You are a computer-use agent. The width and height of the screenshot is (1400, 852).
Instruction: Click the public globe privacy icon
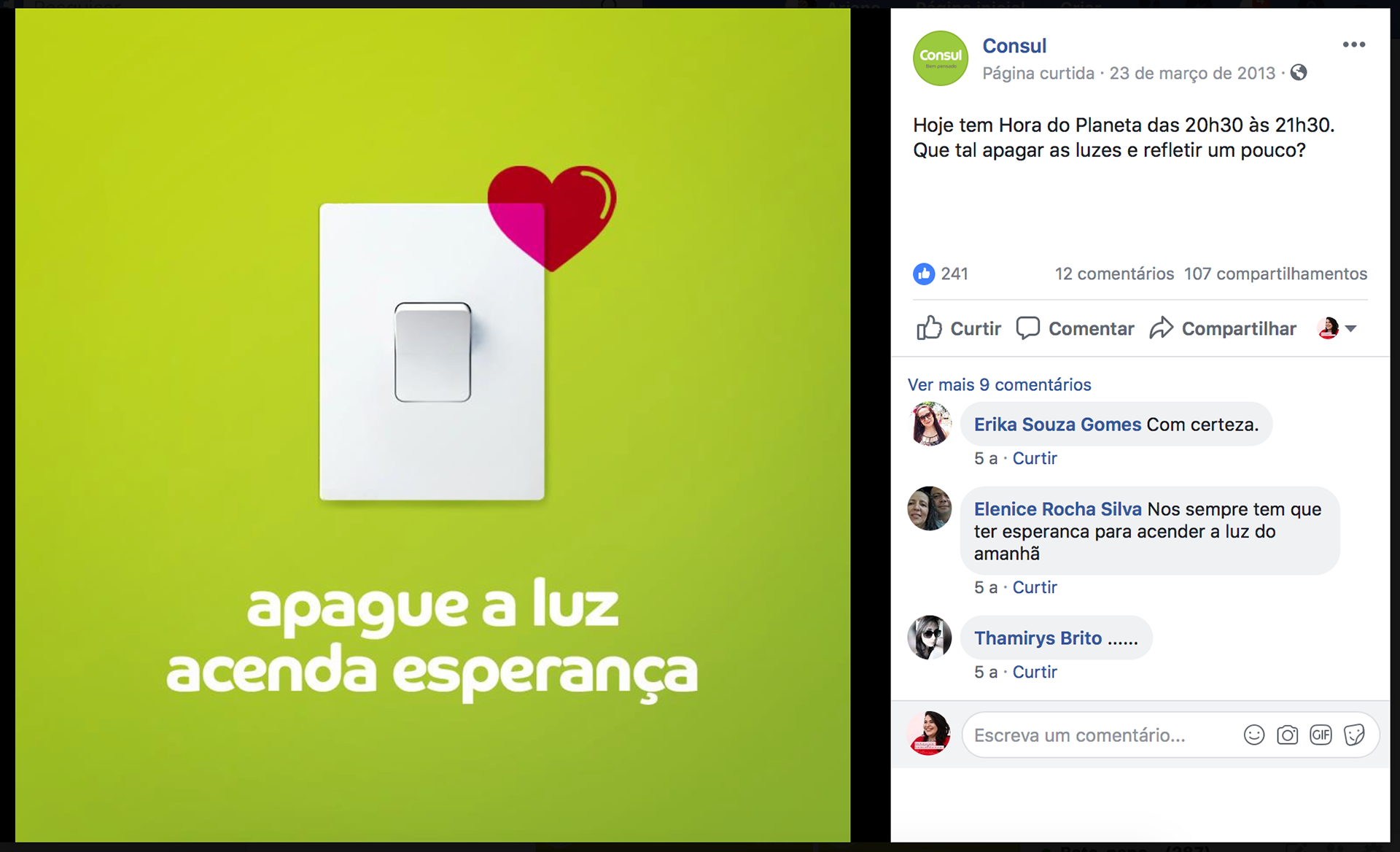pyautogui.click(x=1299, y=73)
